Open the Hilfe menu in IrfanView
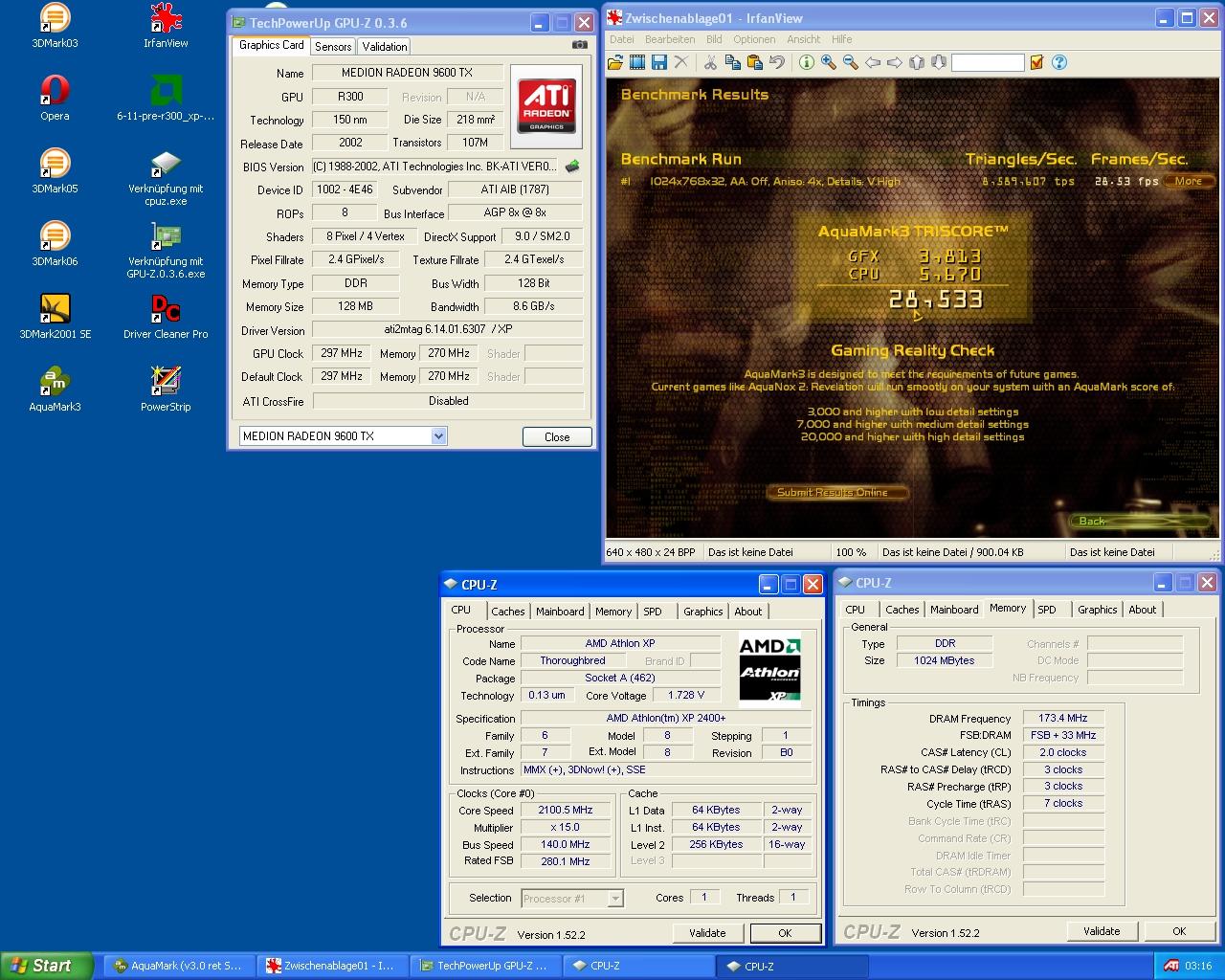 pyautogui.click(x=842, y=39)
